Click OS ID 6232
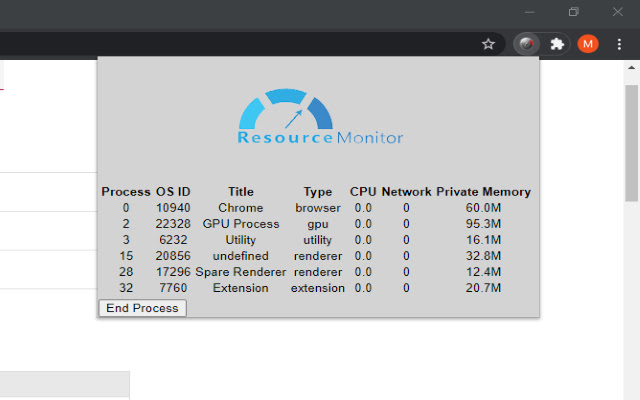 (173, 240)
